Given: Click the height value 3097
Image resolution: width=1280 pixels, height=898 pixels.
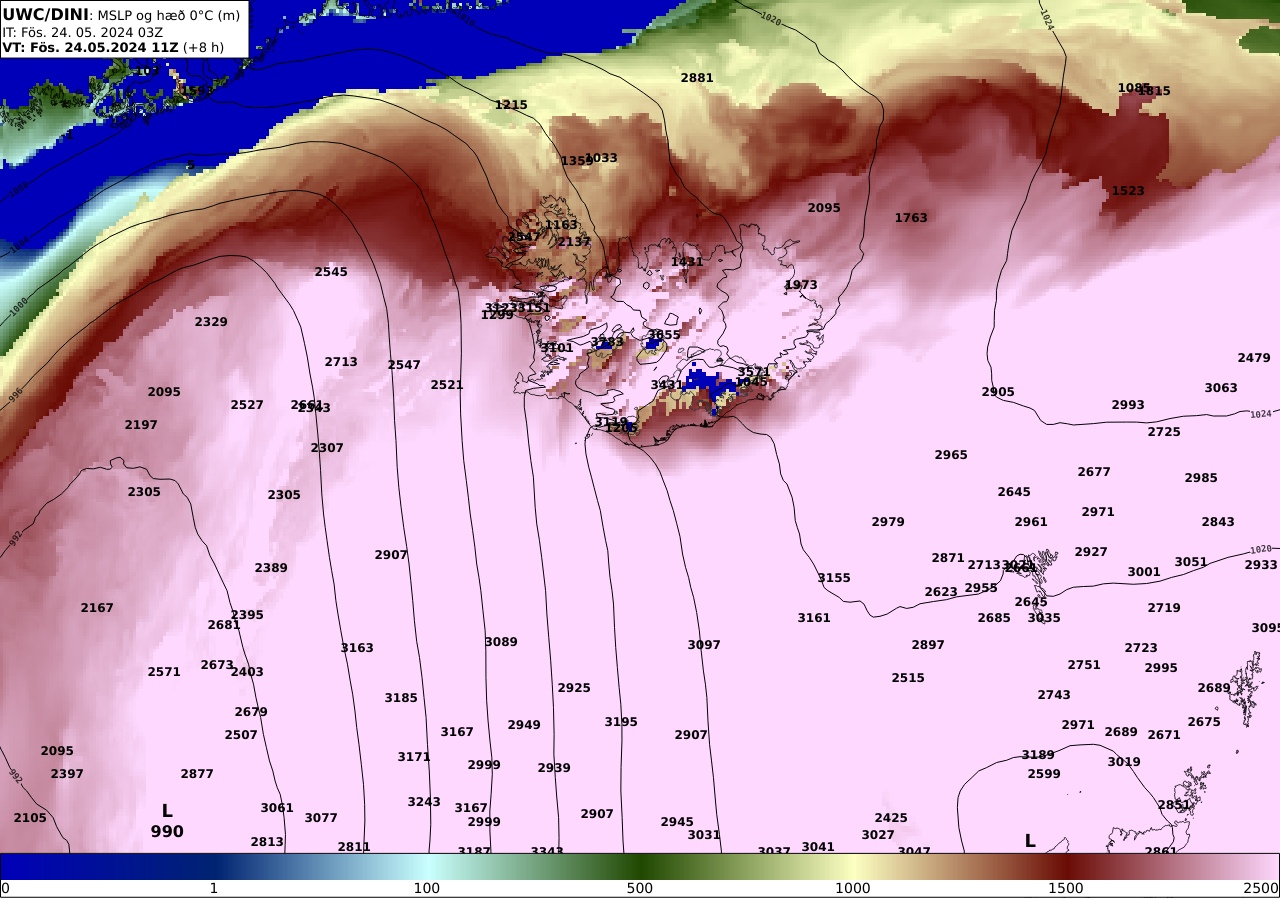Looking at the screenshot, I should [x=704, y=645].
